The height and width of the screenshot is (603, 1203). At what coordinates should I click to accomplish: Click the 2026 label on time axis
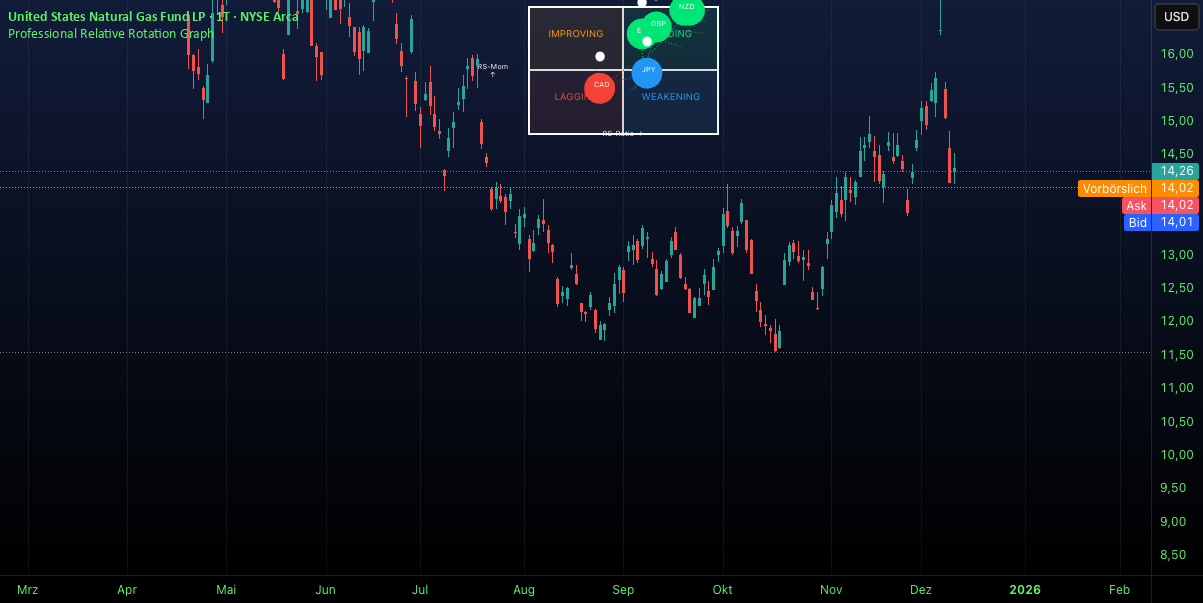pos(1025,590)
